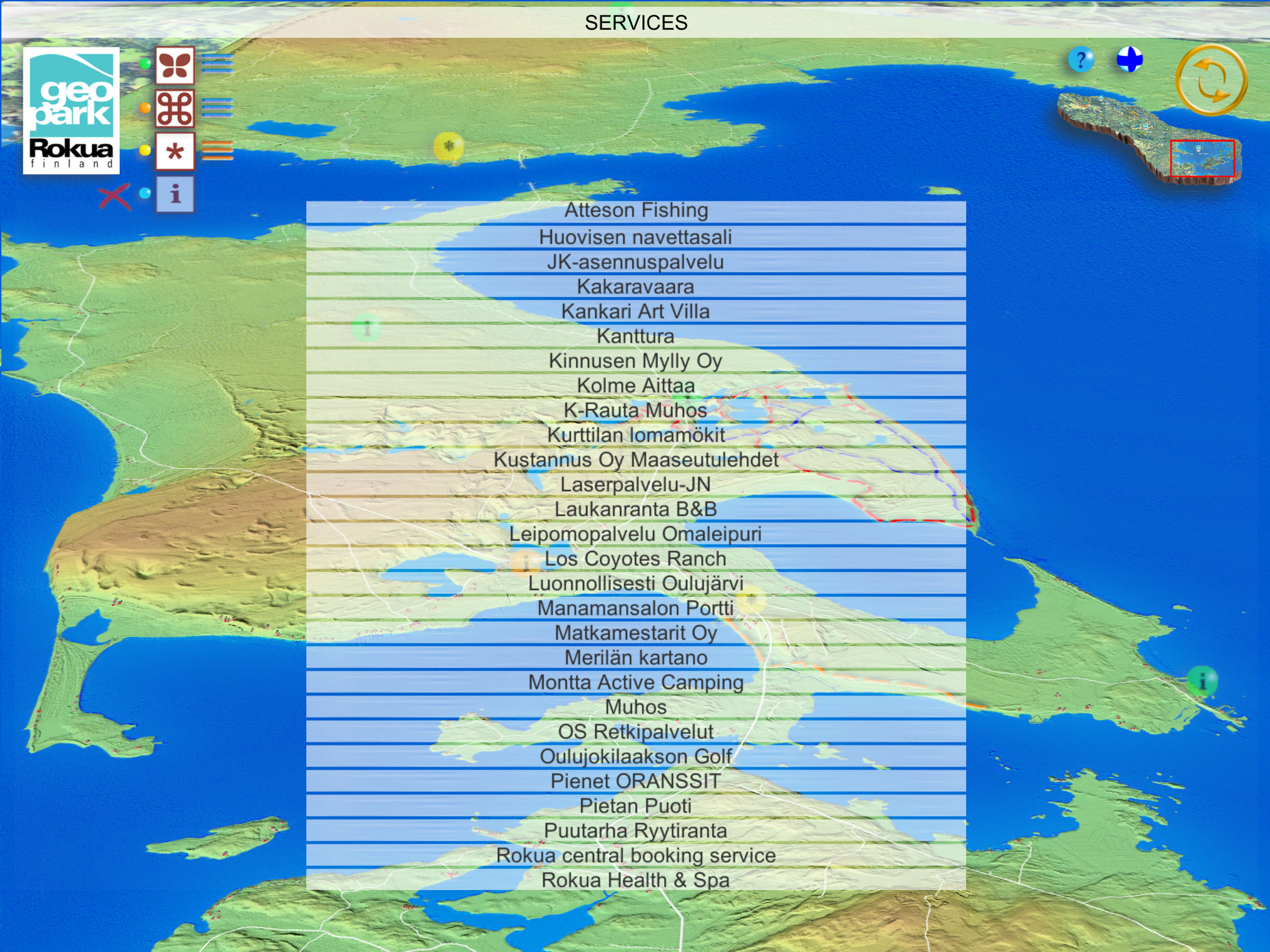Select the Kakaravaara service
Screen dimensions: 1270x952
click(x=636, y=286)
